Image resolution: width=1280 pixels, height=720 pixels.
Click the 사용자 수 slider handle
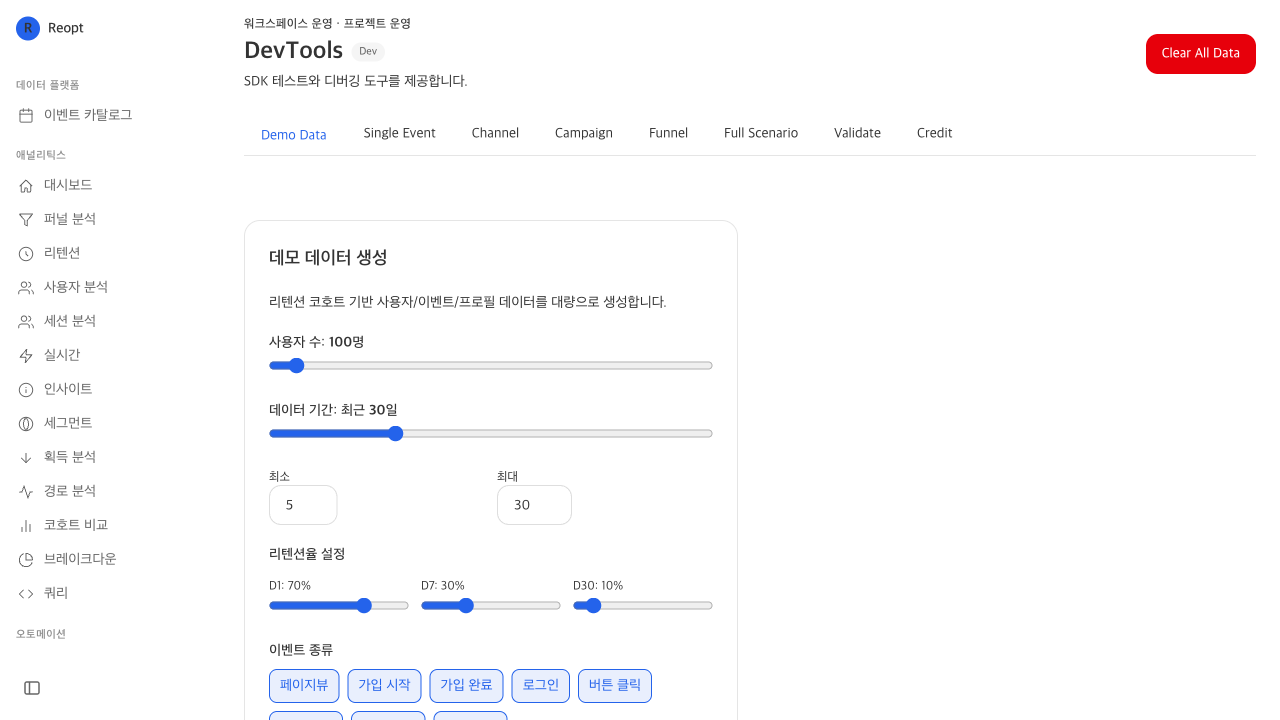tap(296, 366)
